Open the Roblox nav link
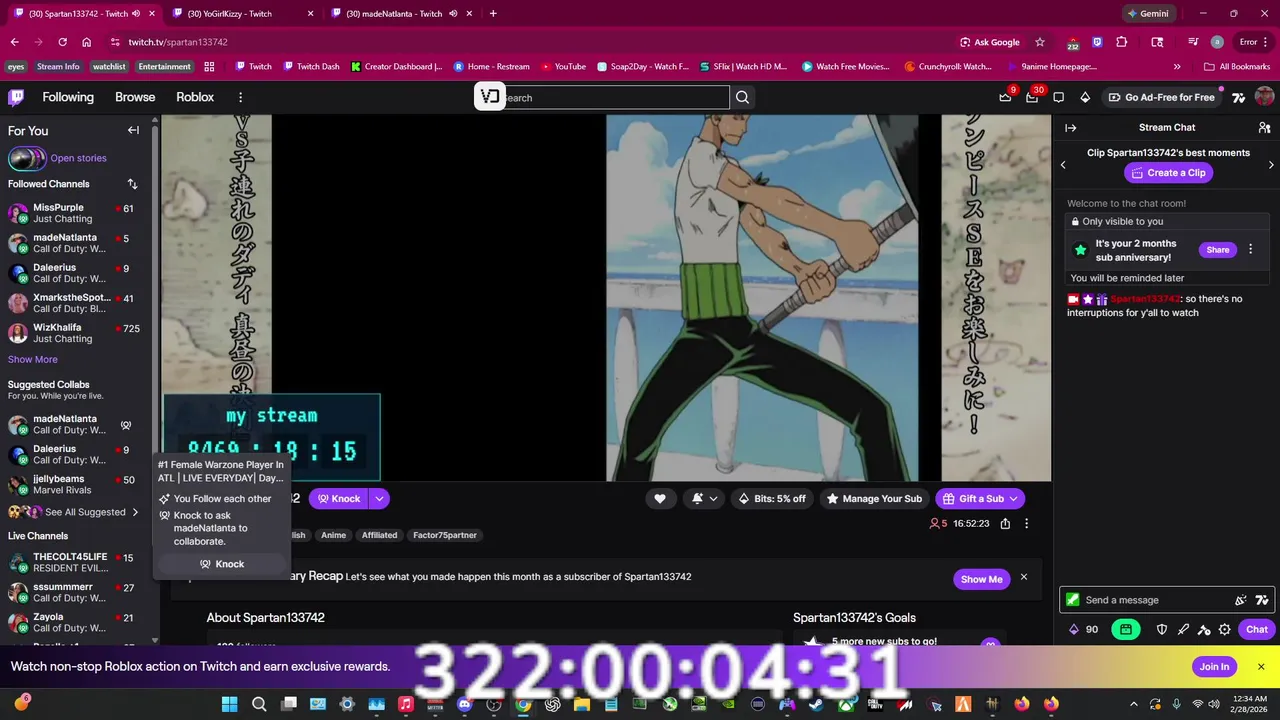This screenshot has width=1280, height=720. [x=195, y=97]
